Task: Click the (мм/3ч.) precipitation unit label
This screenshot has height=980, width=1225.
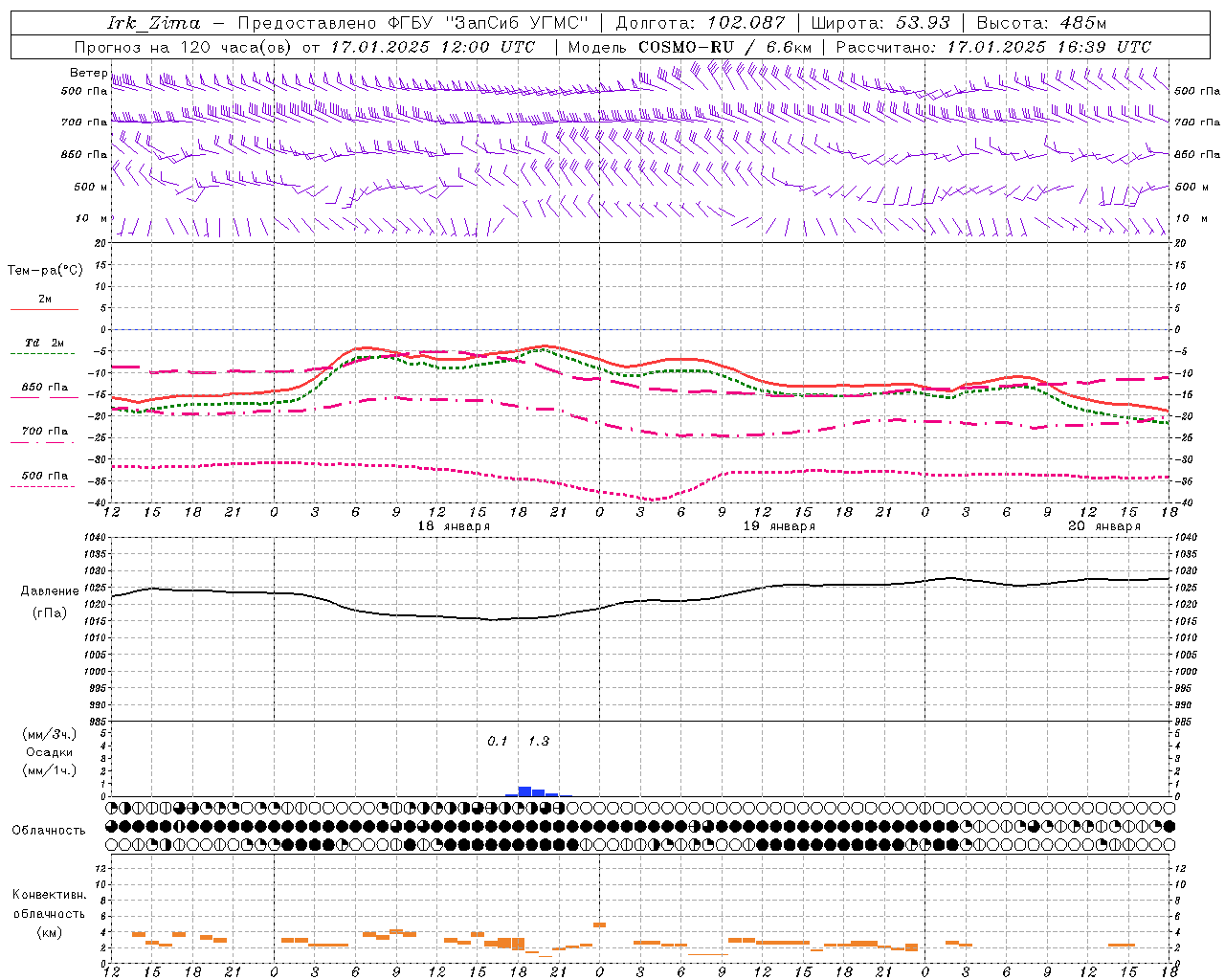Action: (50, 735)
